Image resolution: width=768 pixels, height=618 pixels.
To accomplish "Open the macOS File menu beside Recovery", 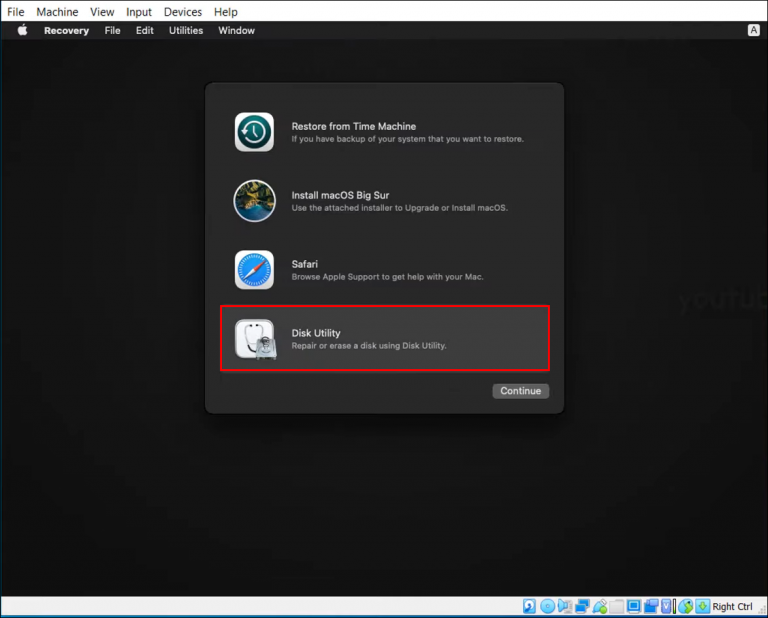I will click(x=112, y=30).
